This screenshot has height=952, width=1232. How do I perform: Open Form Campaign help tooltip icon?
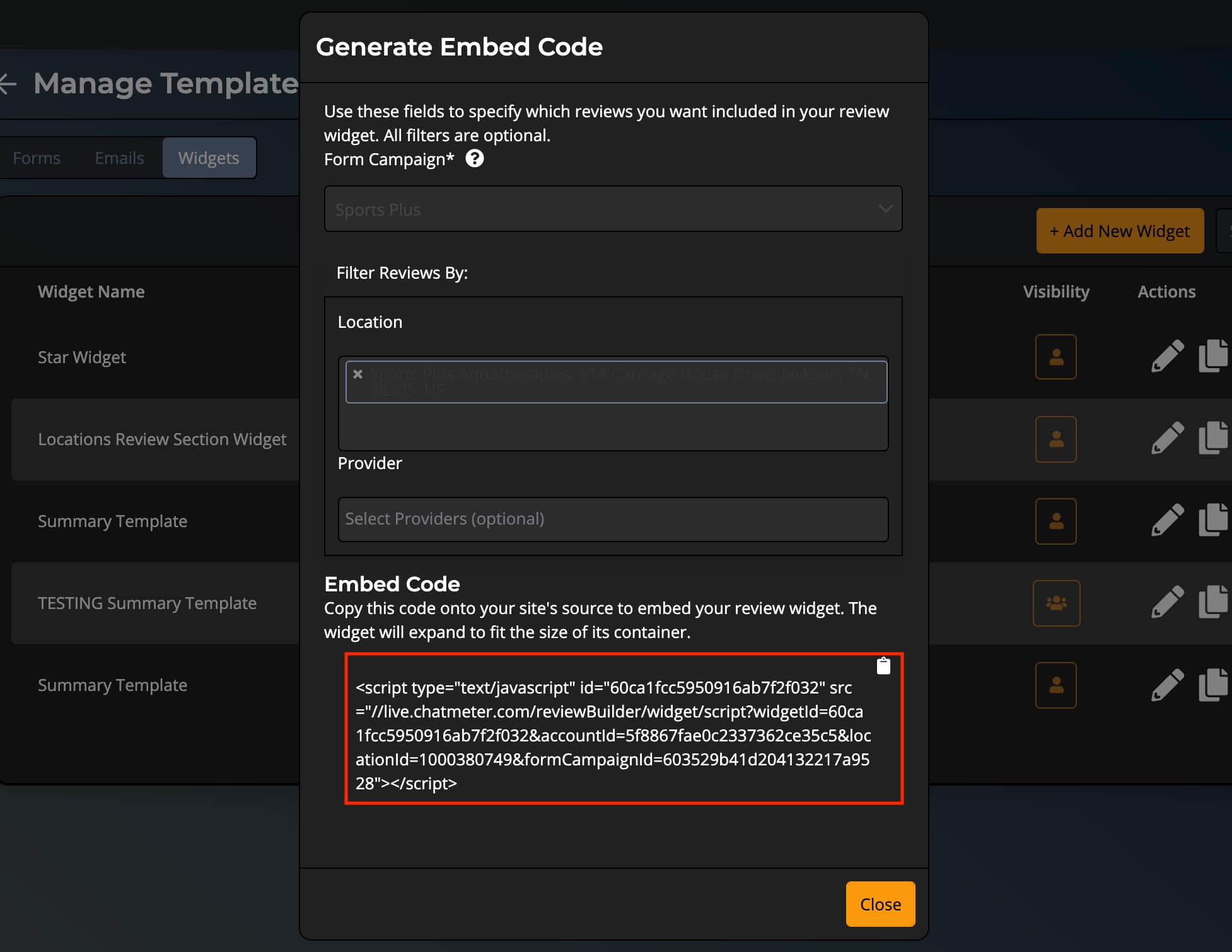(x=474, y=158)
